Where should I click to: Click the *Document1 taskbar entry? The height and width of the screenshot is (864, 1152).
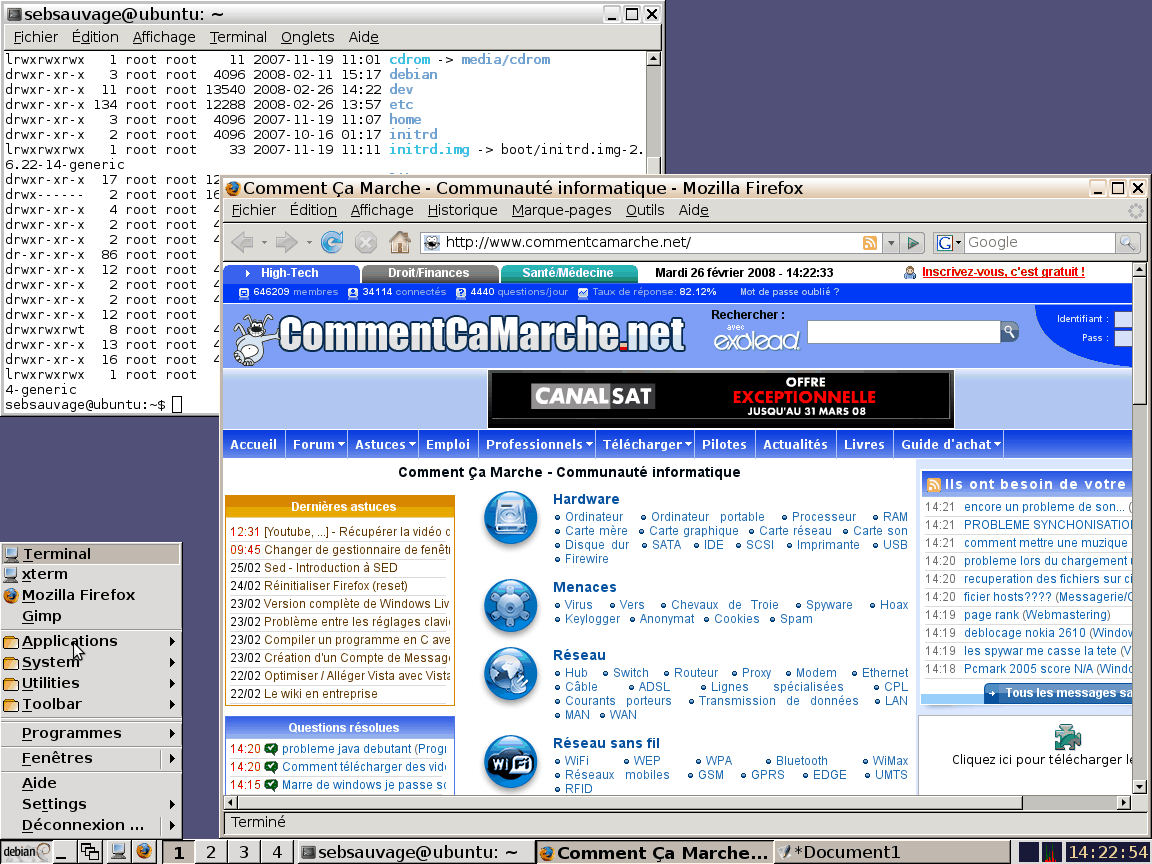(x=893, y=852)
